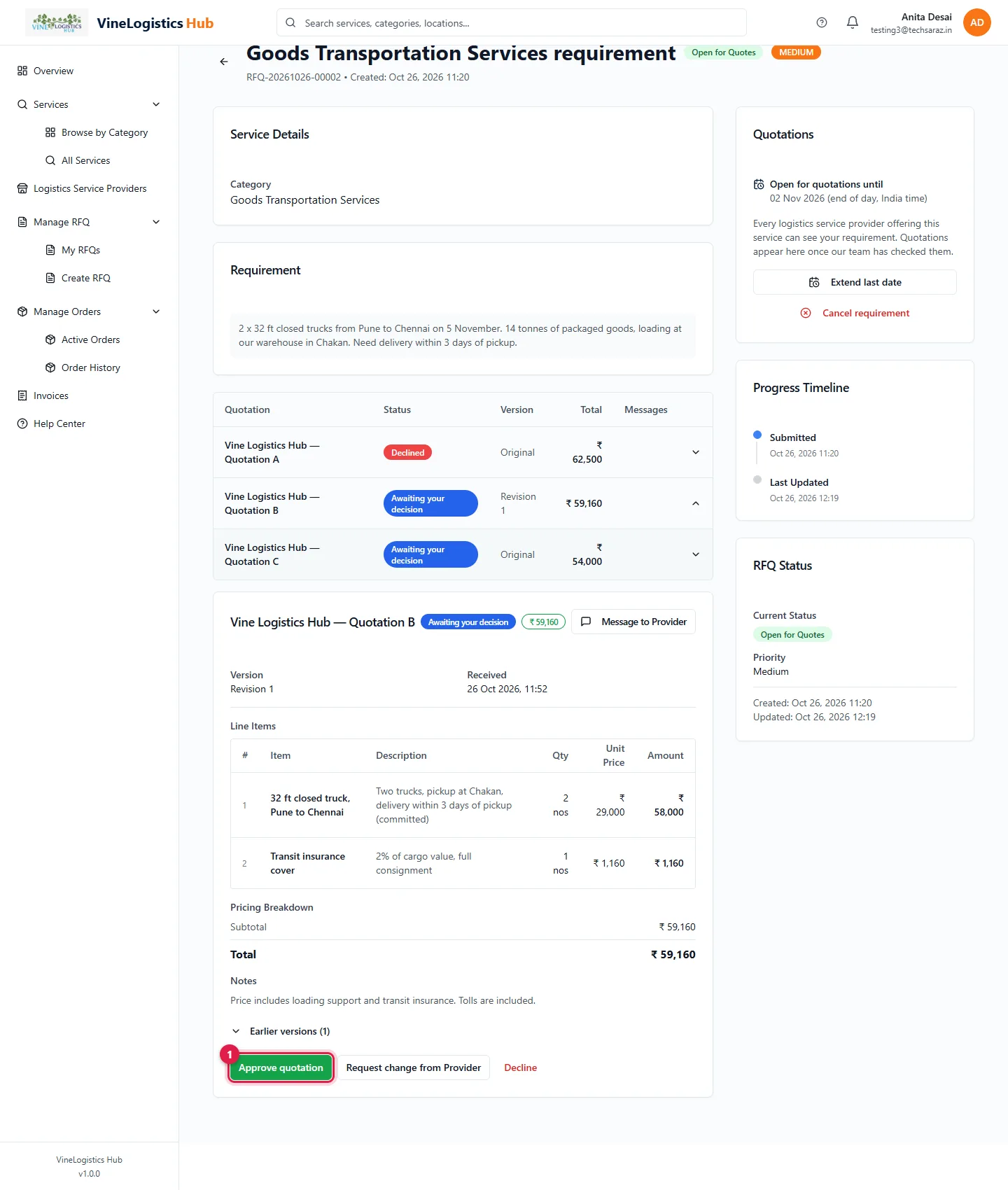Approve quotation B with the green button
This screenshot has height=1190, width=1008.
point(281,1067)
